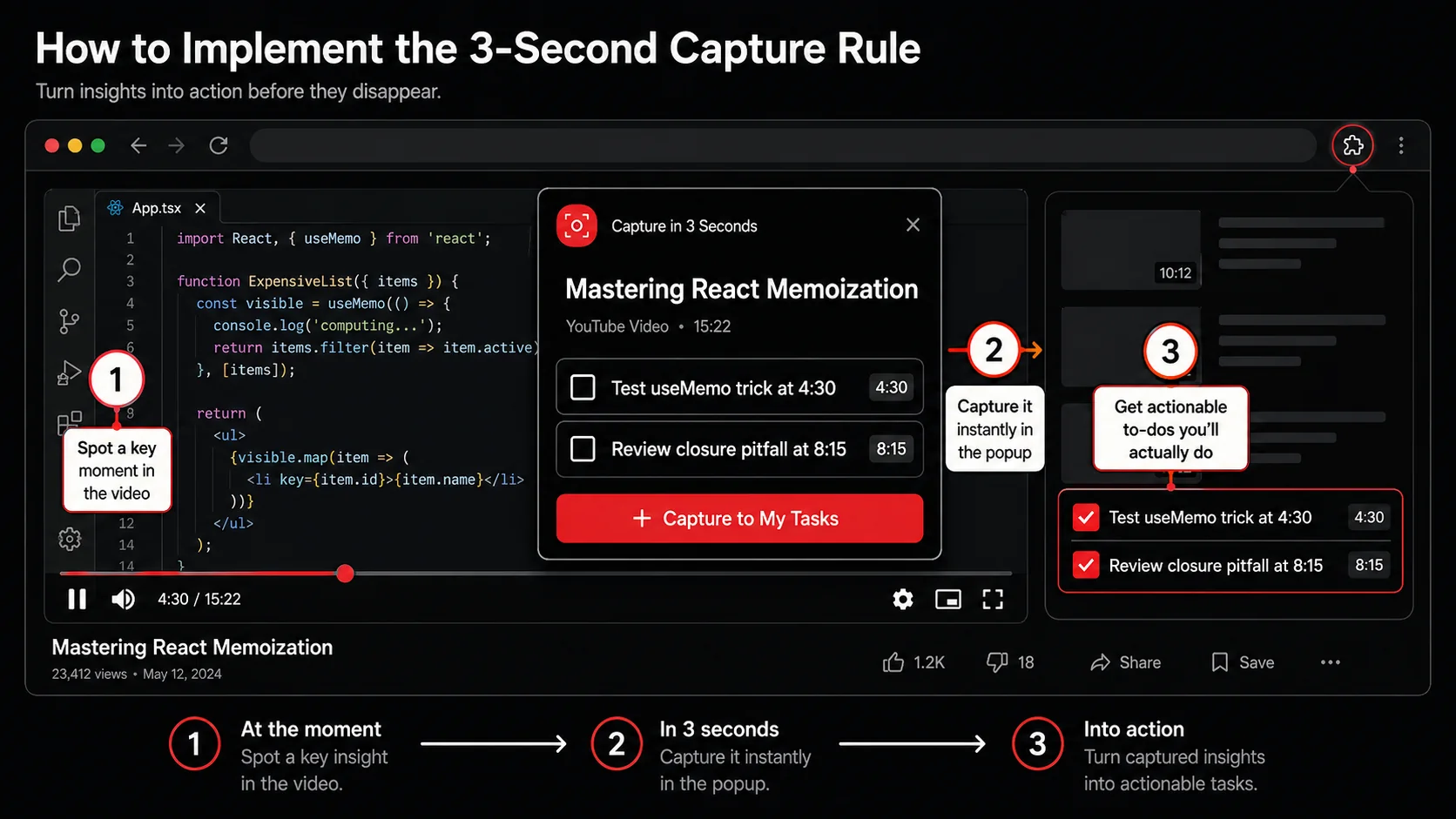This screenshot has width=1456, height=819.
Task: Click 8:15 badge in the task list
Action: (x=1369, y=565)
